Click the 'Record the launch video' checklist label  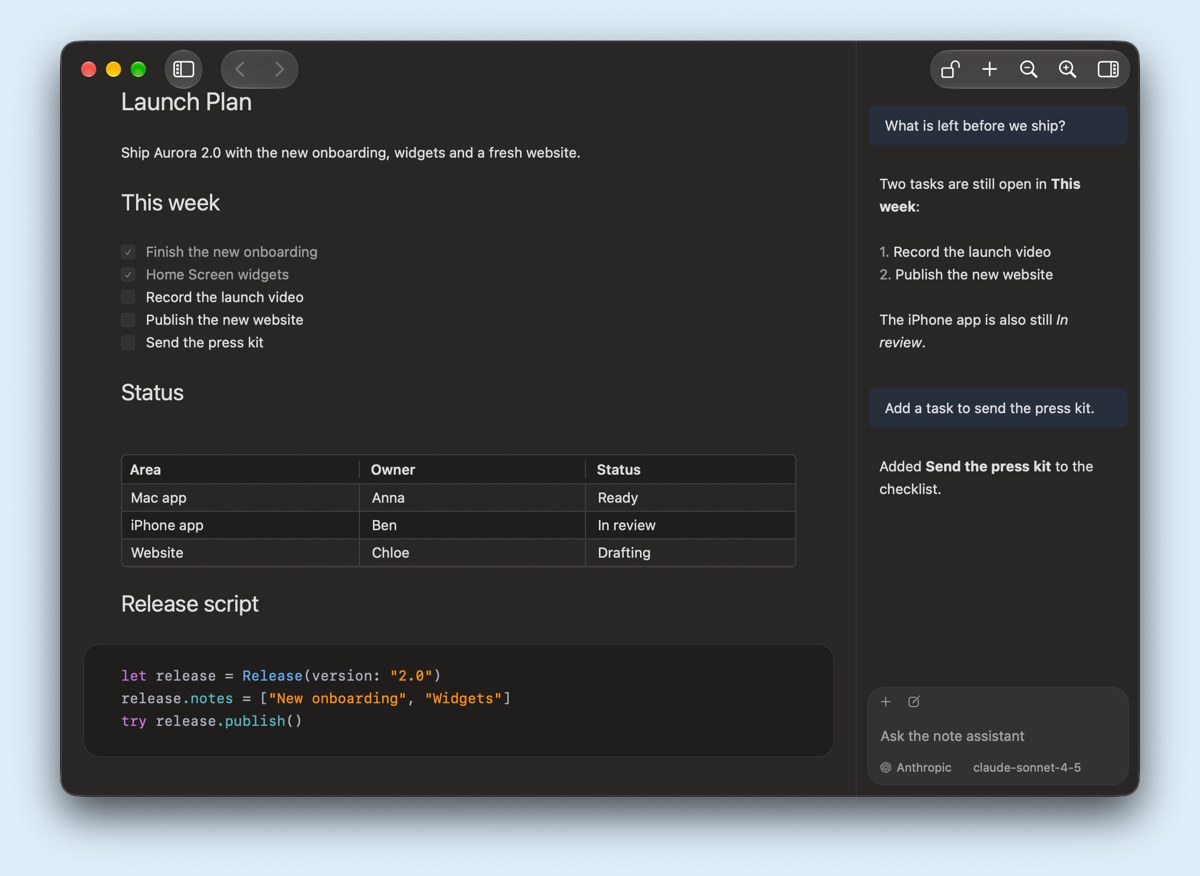(225, 297)
